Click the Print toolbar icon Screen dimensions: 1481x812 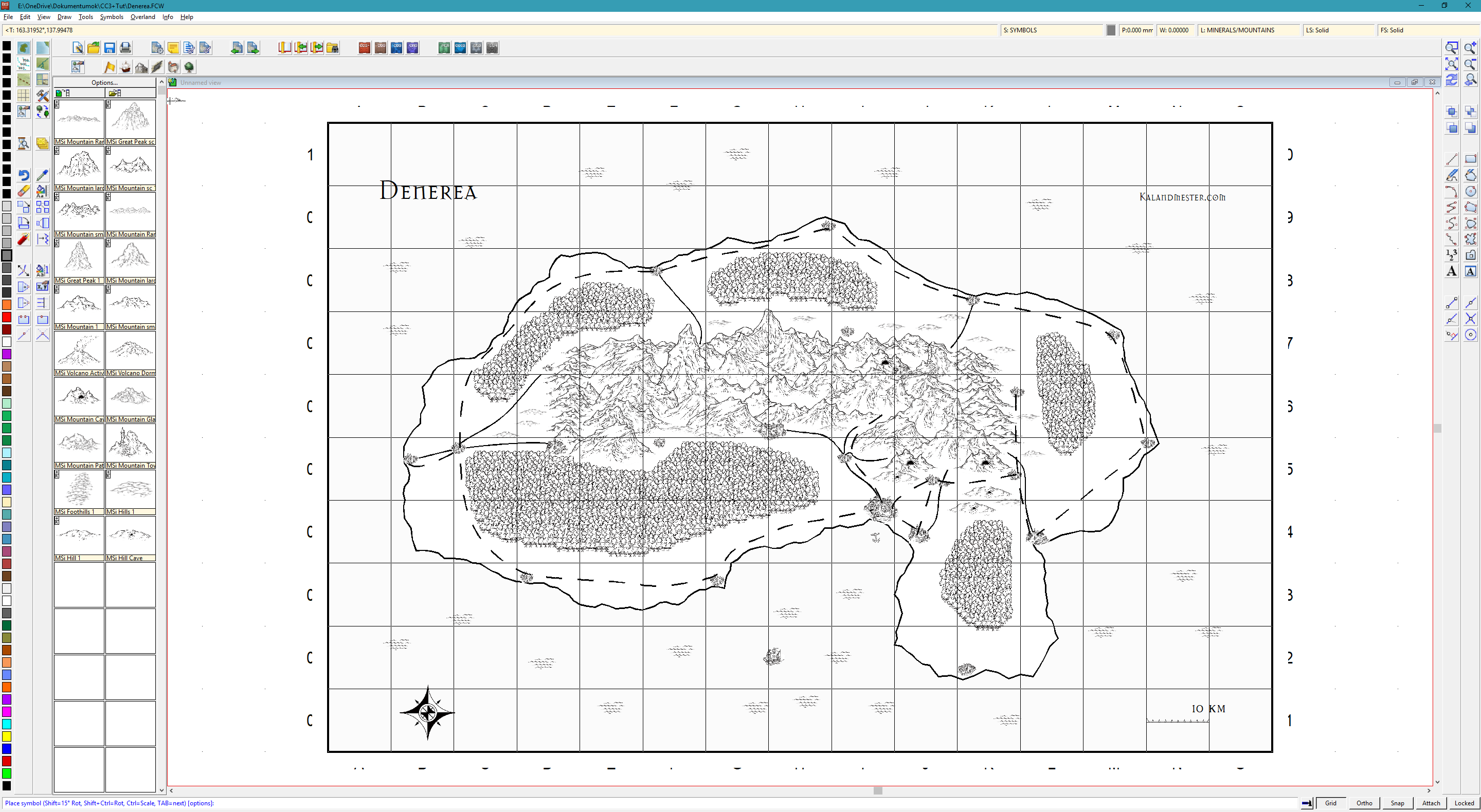(125, 48)
